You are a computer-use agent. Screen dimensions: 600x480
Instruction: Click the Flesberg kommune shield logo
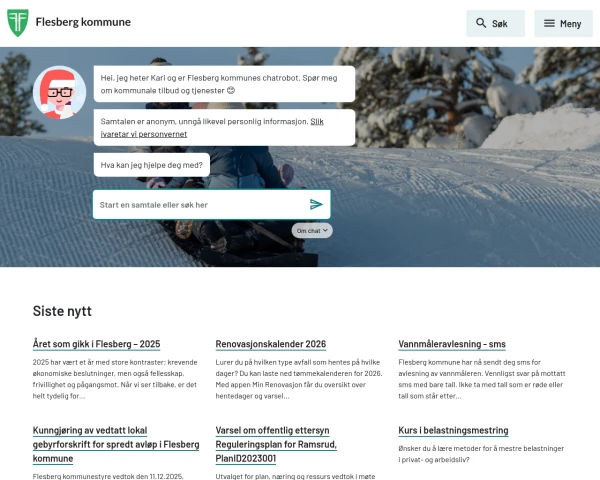pos(18,23)
